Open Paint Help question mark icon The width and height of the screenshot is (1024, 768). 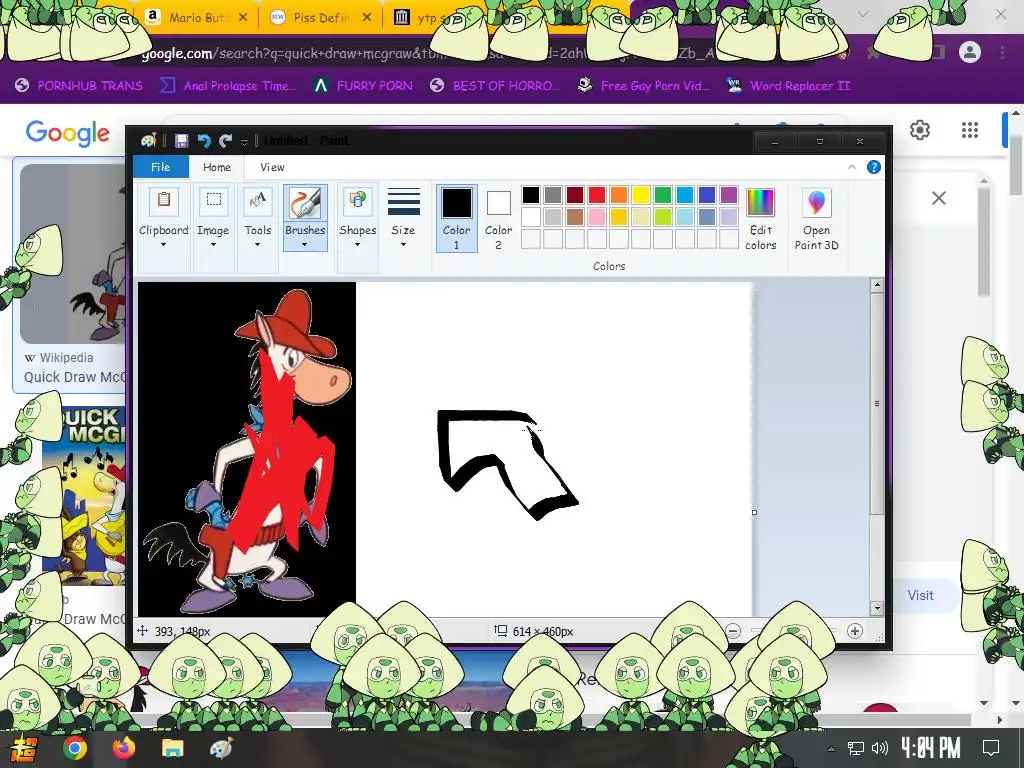pos(873,167)
